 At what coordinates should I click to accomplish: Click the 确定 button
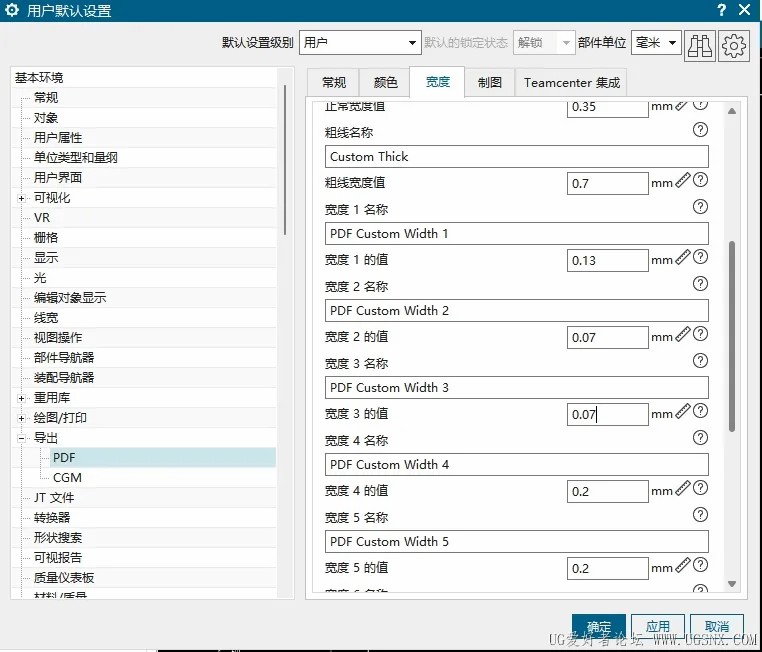(599, 626)
